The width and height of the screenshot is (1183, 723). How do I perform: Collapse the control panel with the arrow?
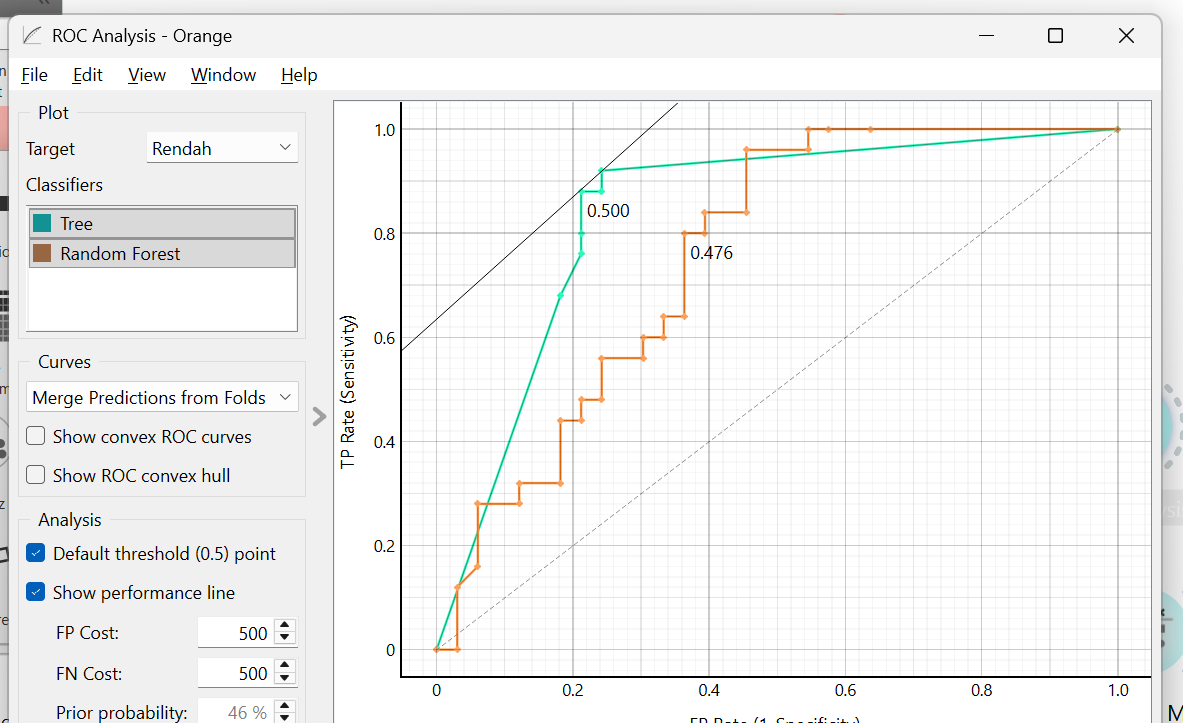(x=319, y=417)
